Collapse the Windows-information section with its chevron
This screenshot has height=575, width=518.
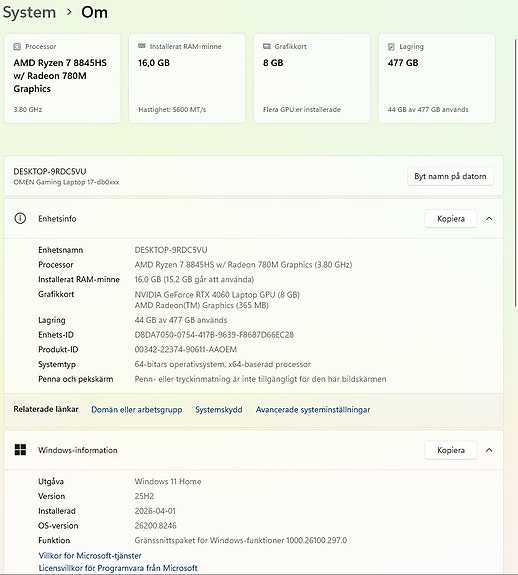tap(489, 450)
